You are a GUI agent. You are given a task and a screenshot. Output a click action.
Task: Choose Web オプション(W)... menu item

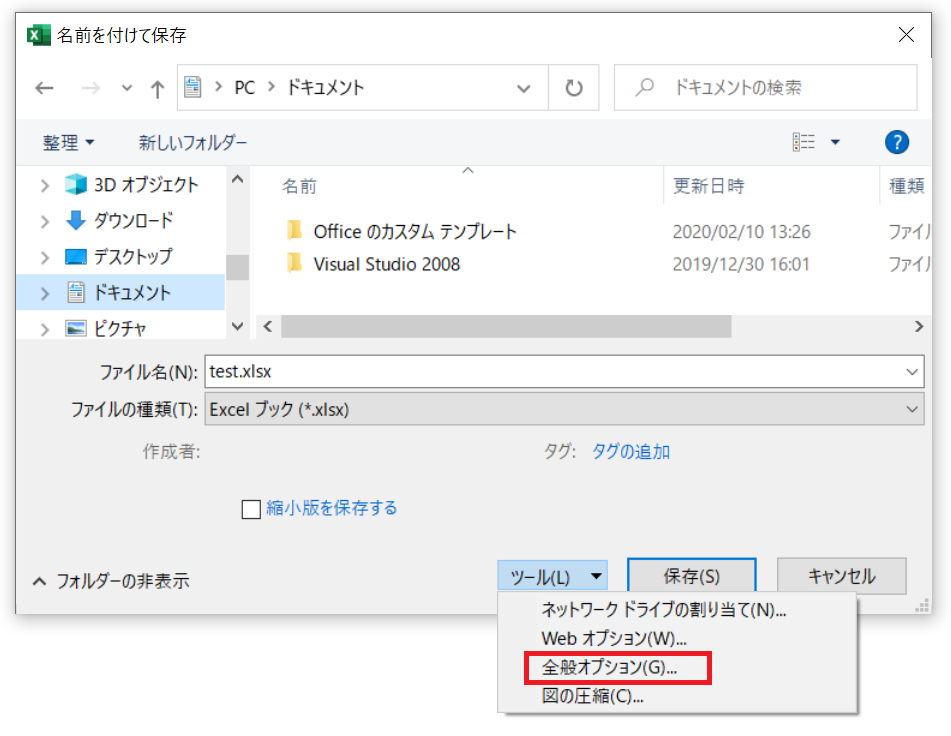coord(614,638)
